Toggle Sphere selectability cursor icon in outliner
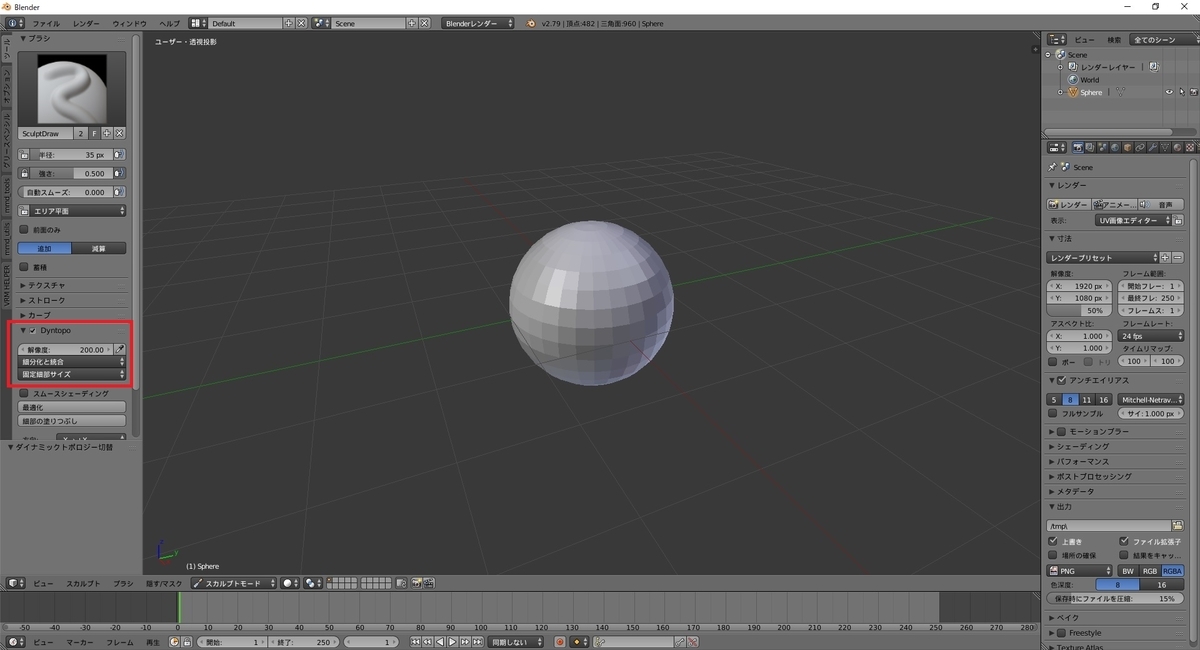 point(1181,92)
